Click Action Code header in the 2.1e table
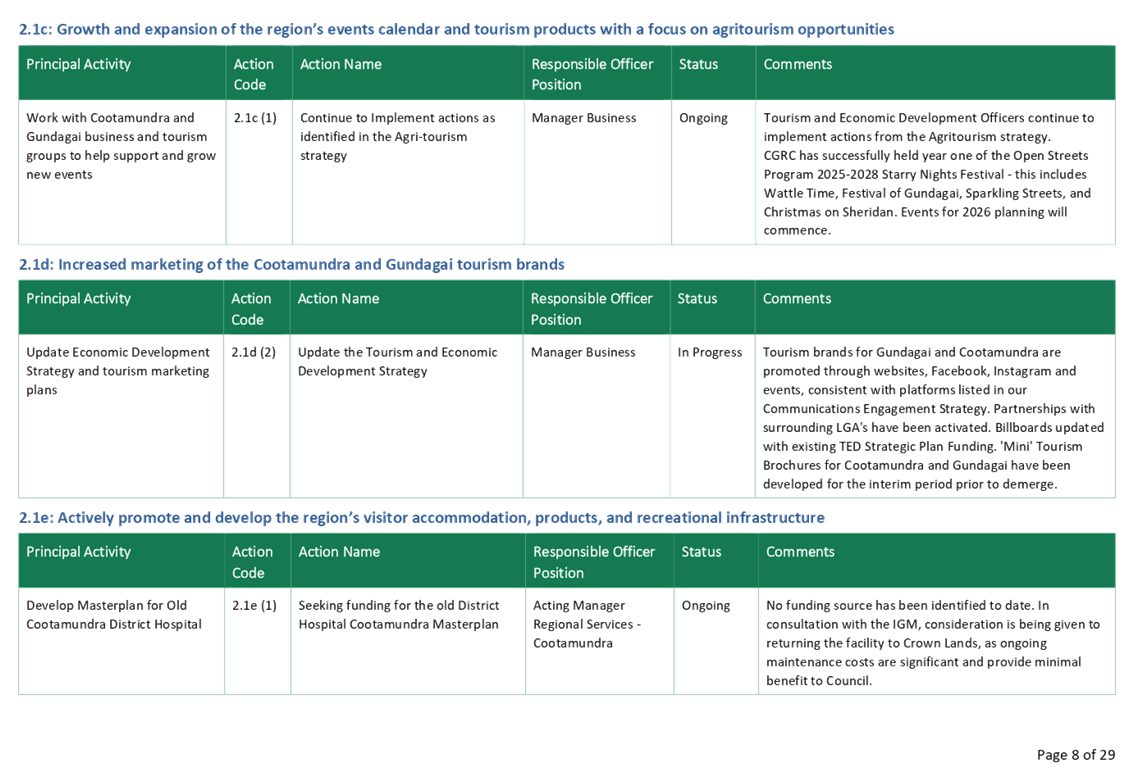Image resolution: width=1134 pixels, height=782 pixels. (252, 562)
